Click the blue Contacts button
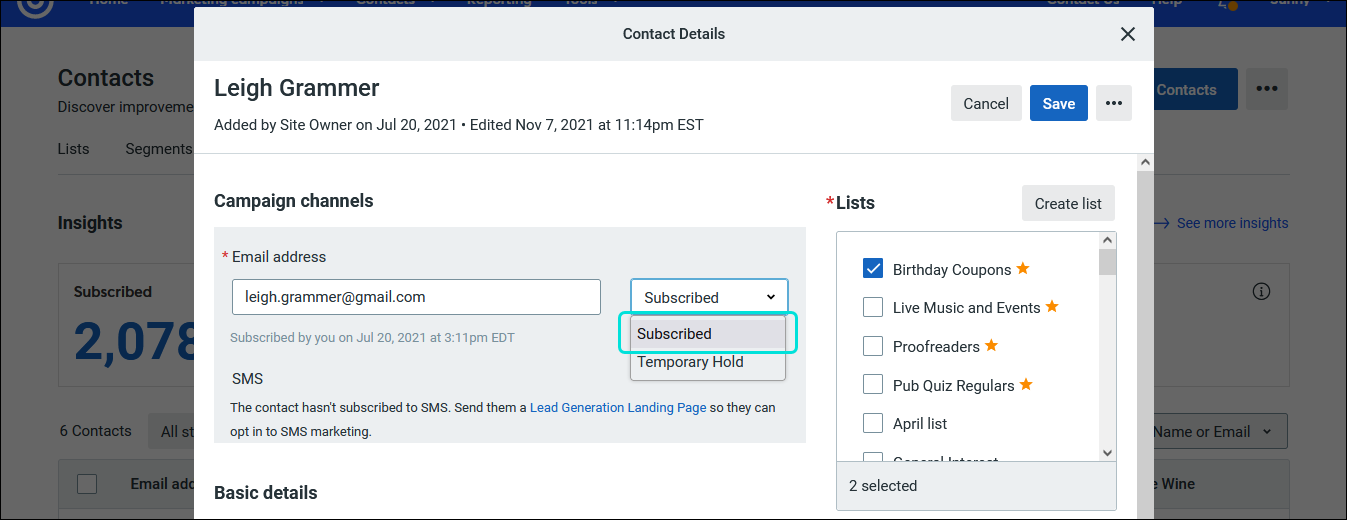 1196,89
